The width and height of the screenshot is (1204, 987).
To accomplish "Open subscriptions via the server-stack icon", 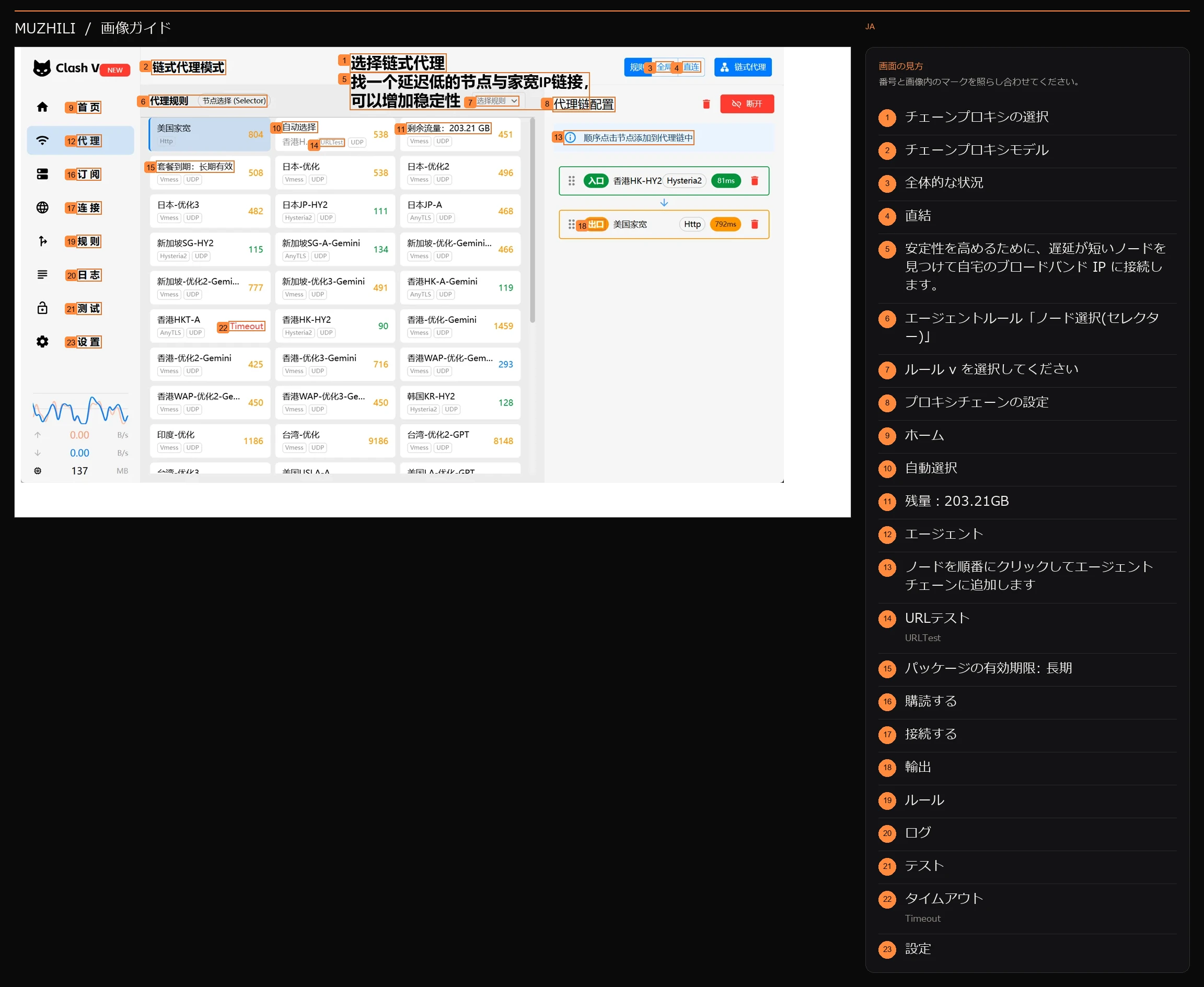I will pos(42,174).
